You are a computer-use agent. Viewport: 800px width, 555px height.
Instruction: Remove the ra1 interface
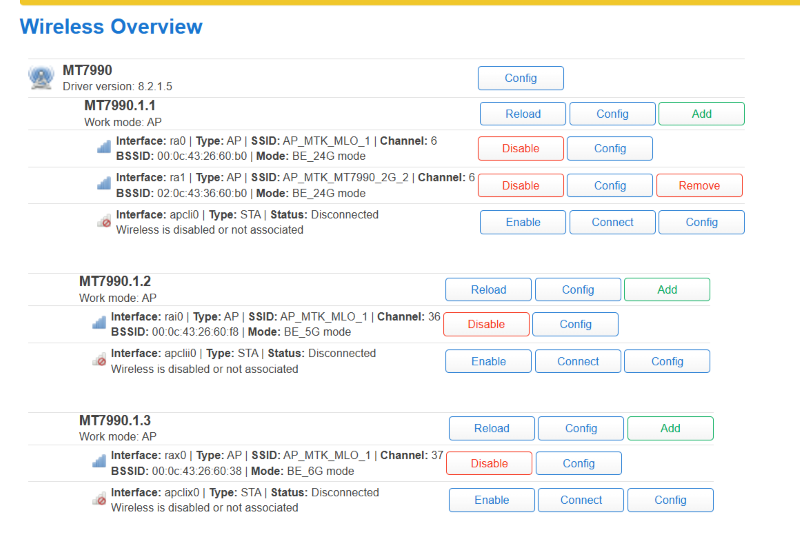tap(699, 185)
